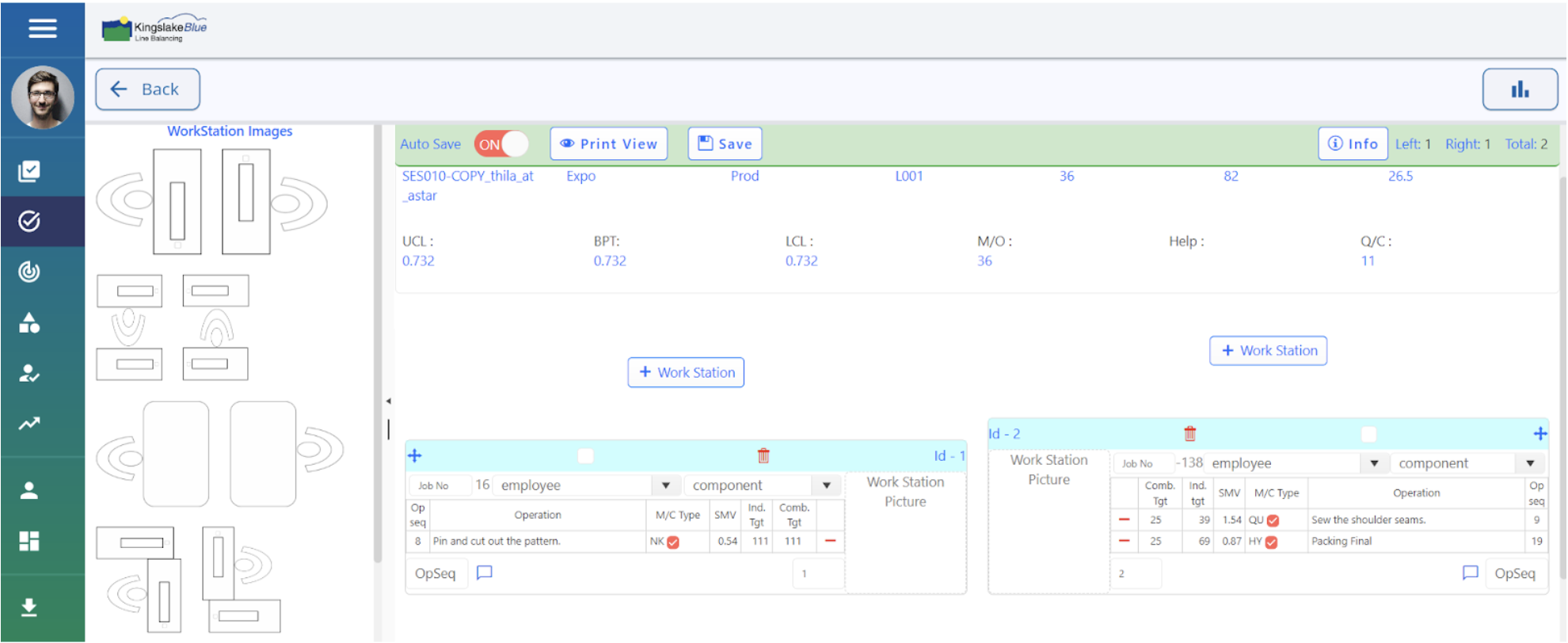Open the dashboard grid sidebar icon

click(29, 541)
